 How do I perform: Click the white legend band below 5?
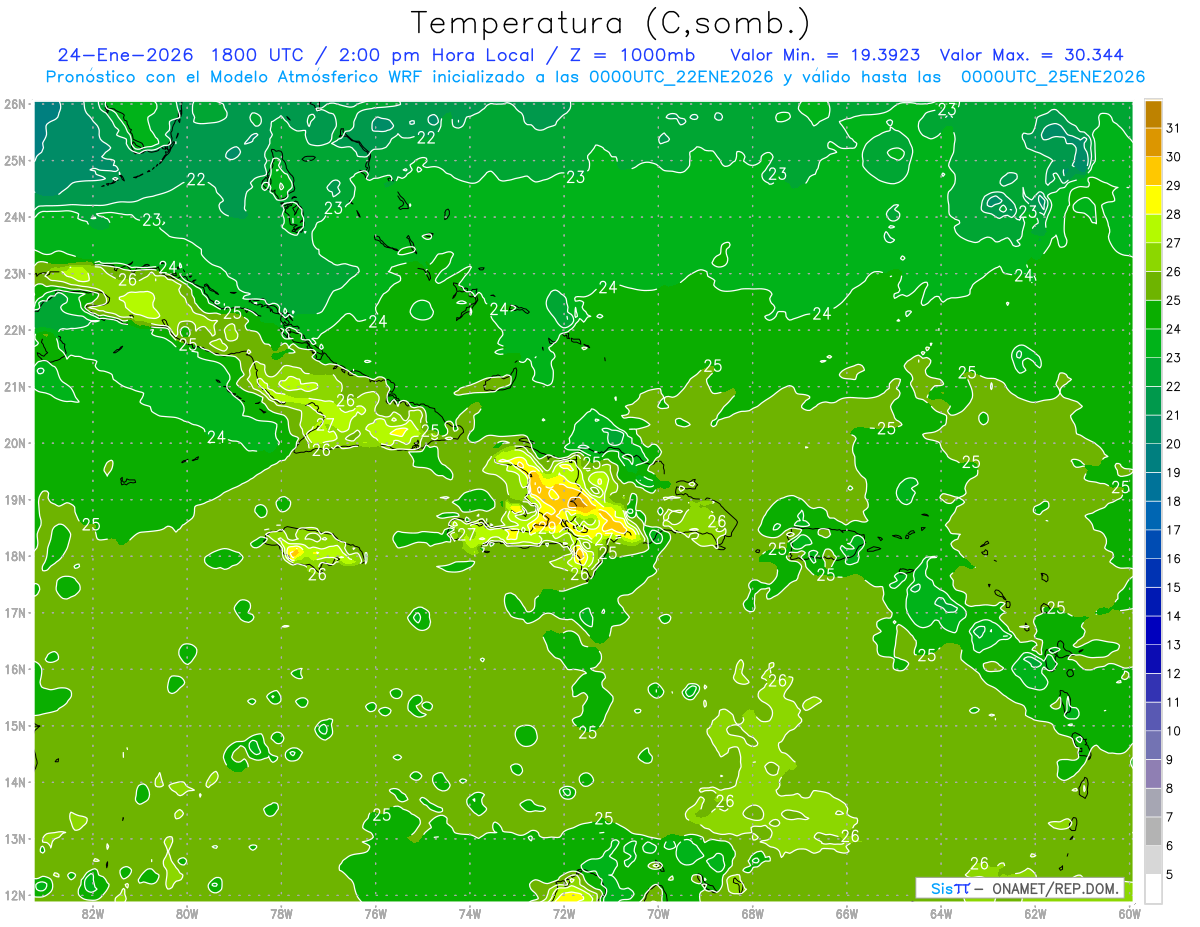pyautogui.click(x=1153, y=888)
